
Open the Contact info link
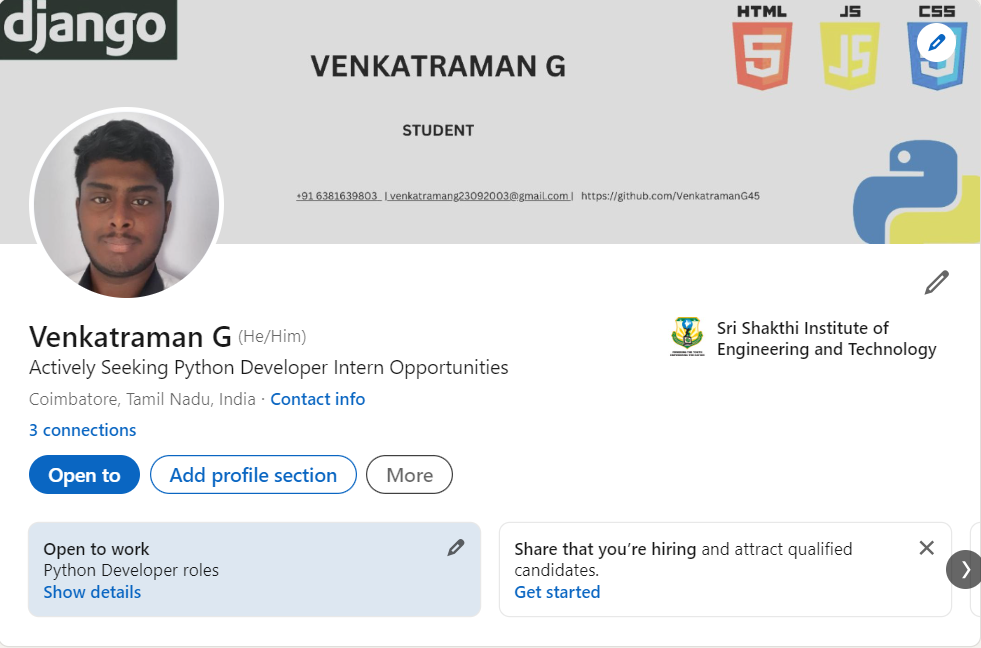tap(317, 399)
